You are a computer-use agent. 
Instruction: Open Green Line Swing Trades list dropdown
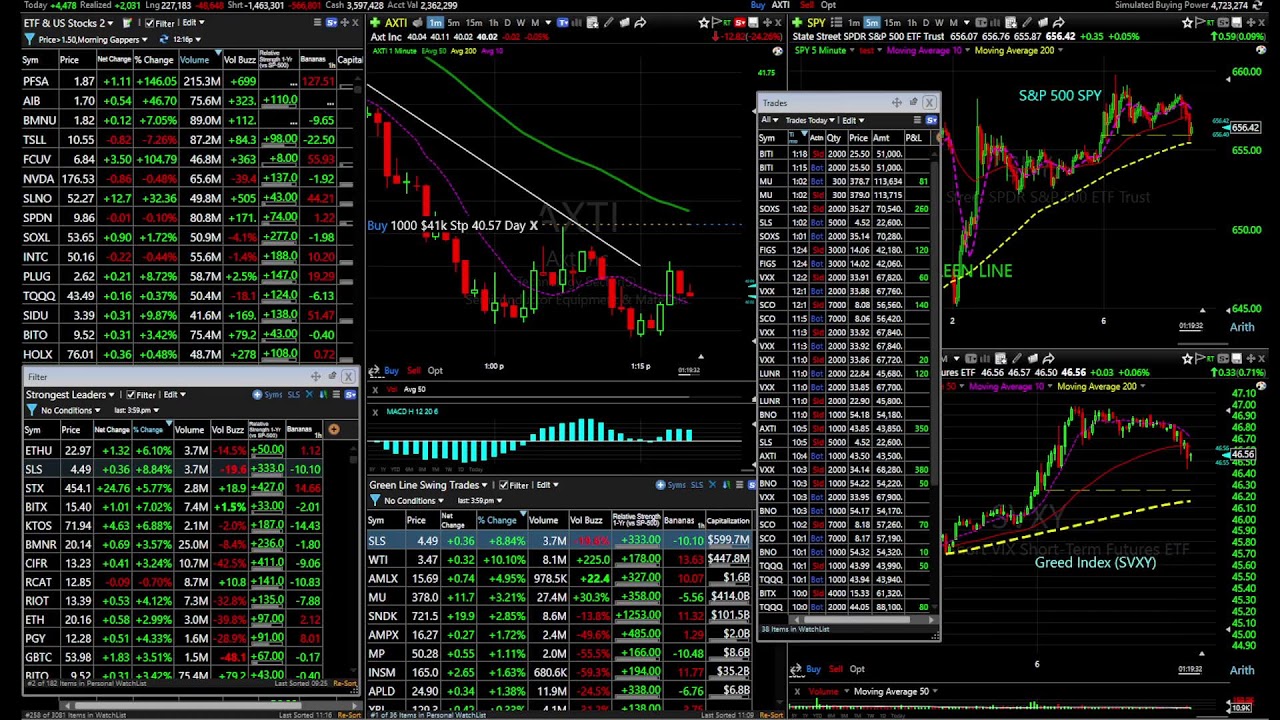[484, 485]
